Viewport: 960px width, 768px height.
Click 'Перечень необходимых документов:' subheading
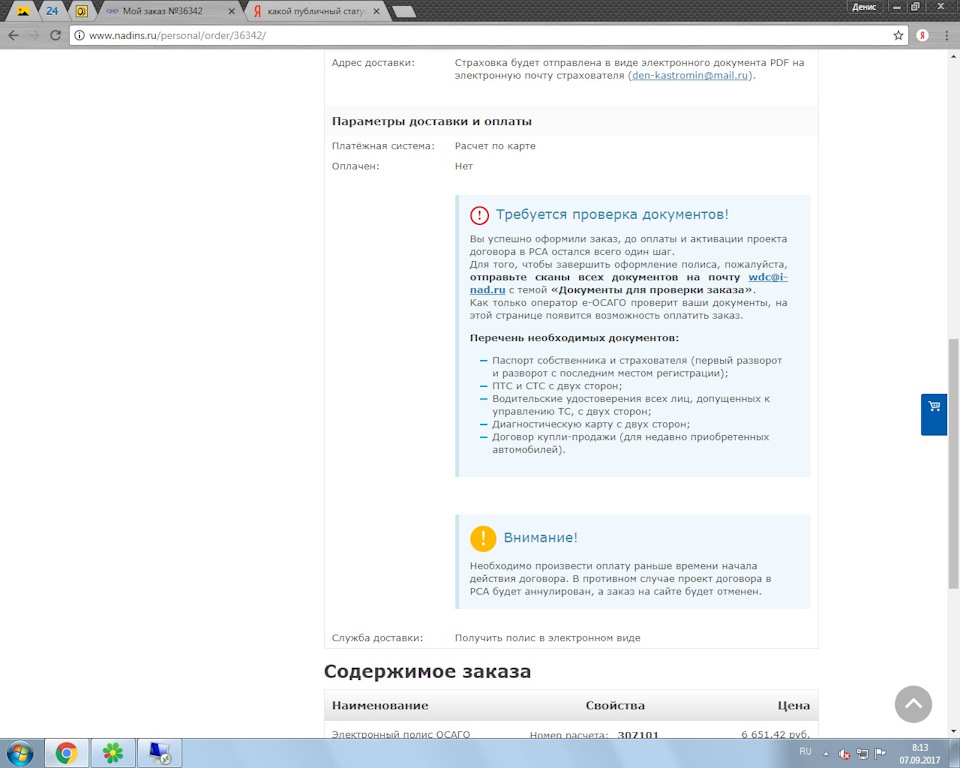[x=574, y=338]
